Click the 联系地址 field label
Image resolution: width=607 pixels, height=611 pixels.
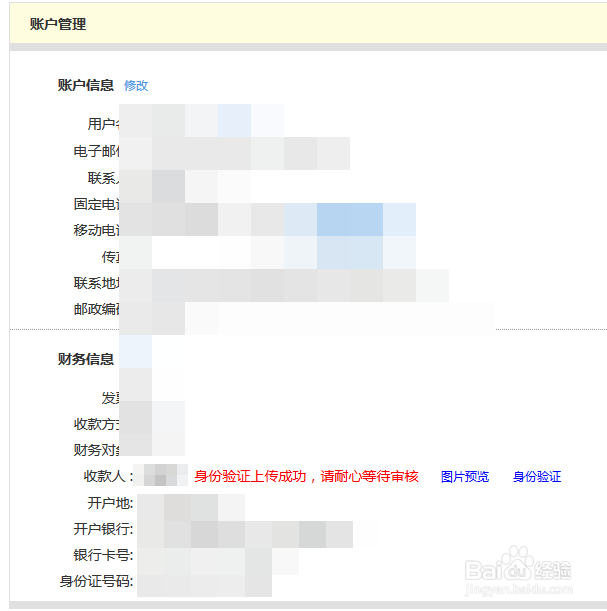(96, 283)
